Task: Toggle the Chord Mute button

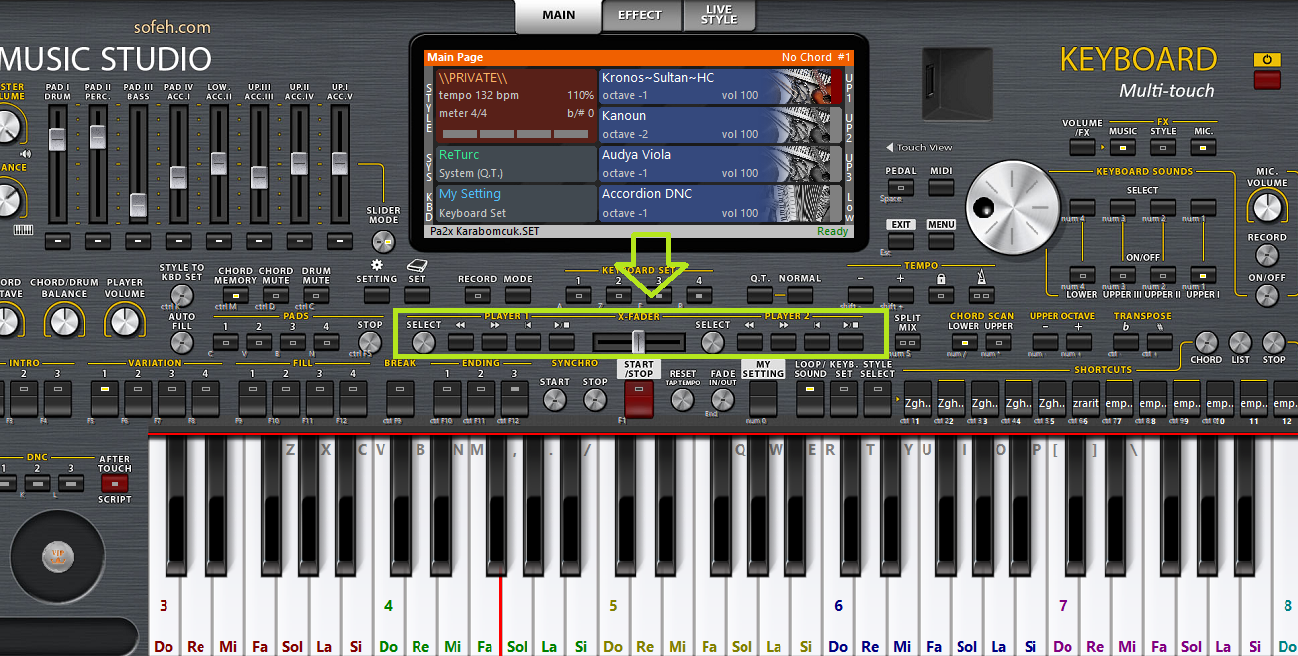Action: (x=276, y=295)
